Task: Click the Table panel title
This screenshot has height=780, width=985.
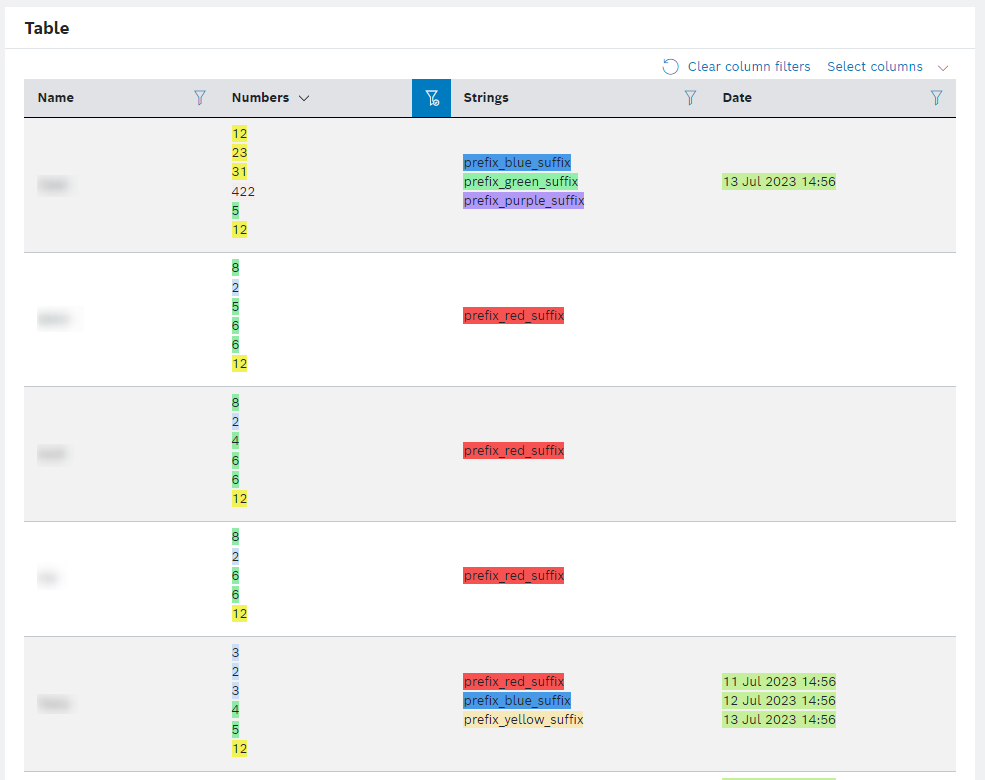Action: pyautogui.click(x=47, y=28)
